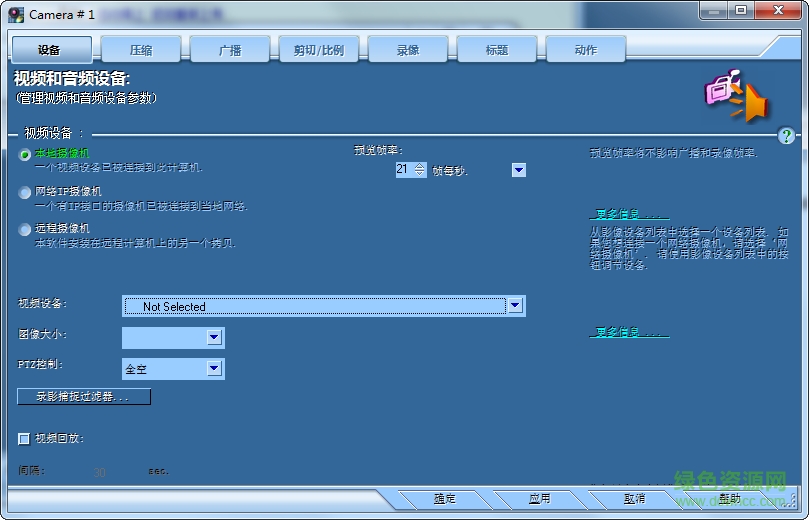
Task: Choose the 远程摄像机 radio option
Action: 24,230
